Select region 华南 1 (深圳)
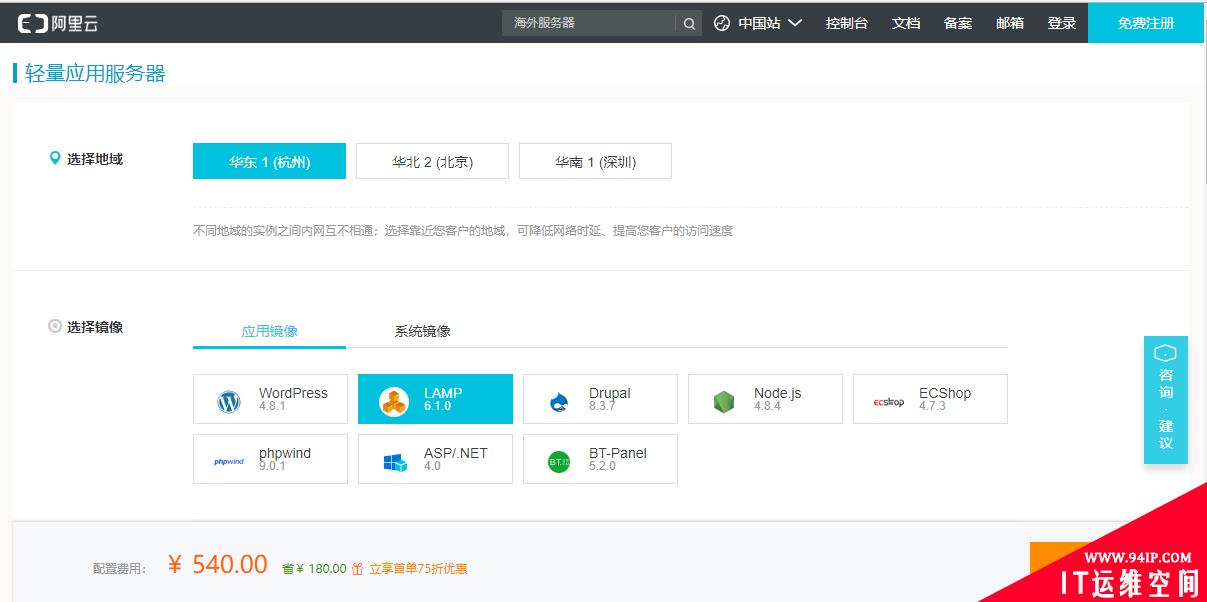1207x602 pixels. coord(595,161)
